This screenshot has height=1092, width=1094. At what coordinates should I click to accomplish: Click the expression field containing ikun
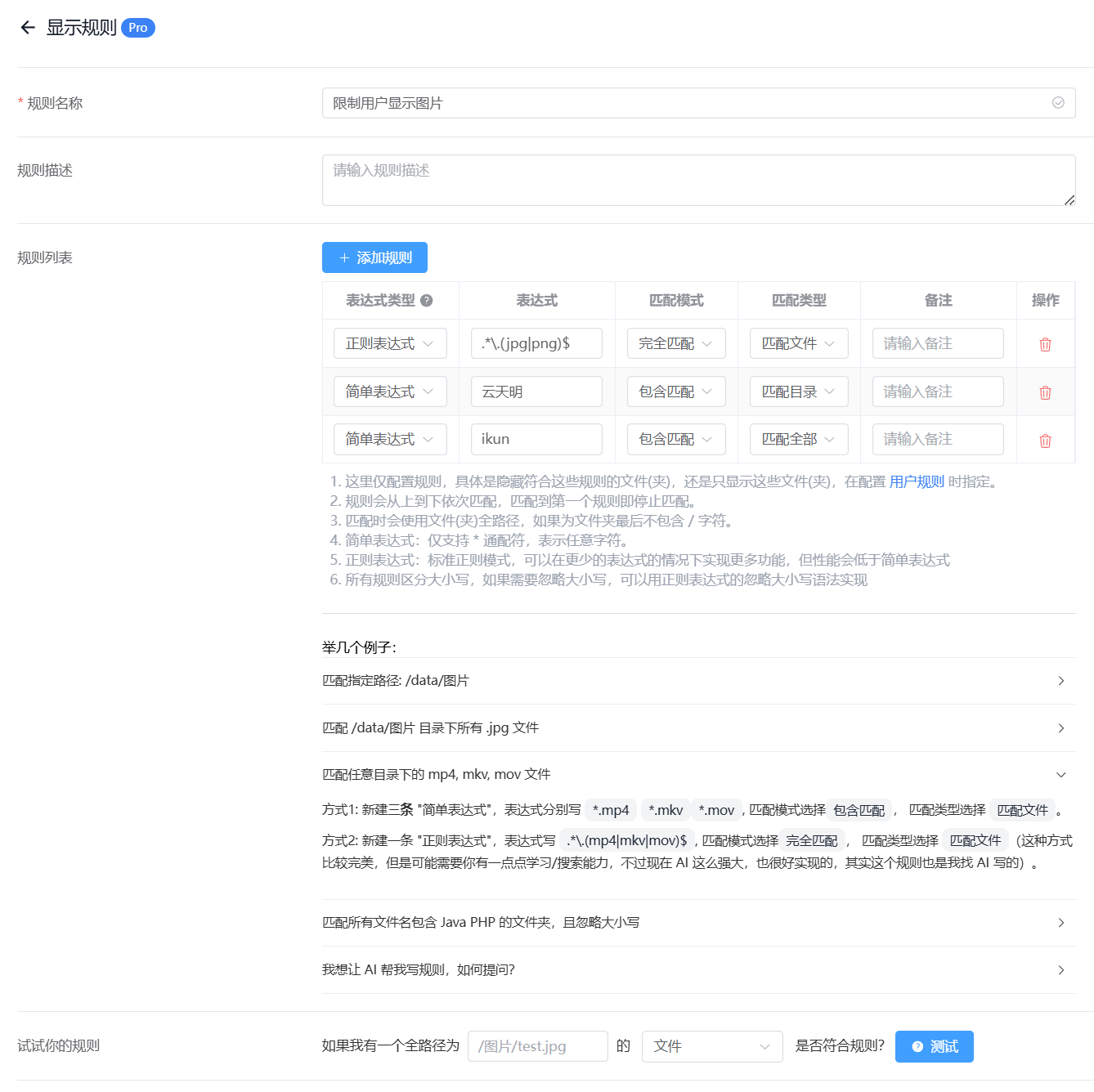(536, 439)
